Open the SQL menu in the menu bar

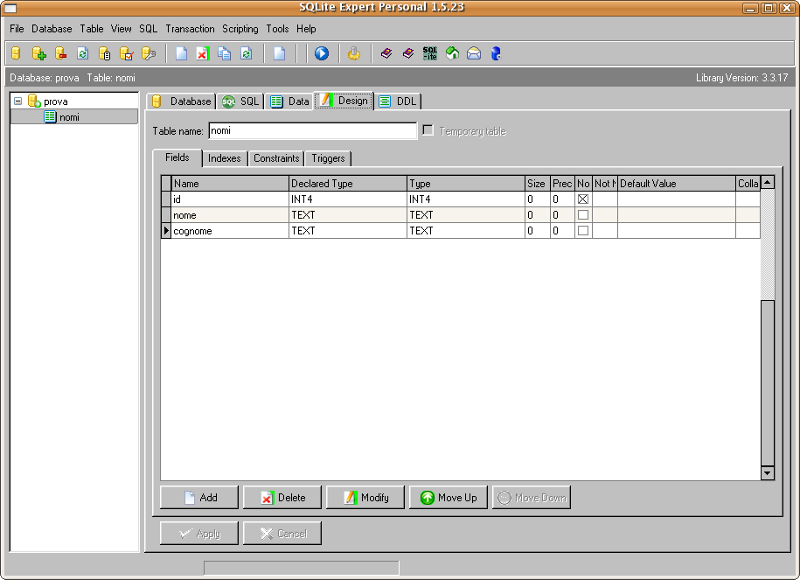(148, 29)
